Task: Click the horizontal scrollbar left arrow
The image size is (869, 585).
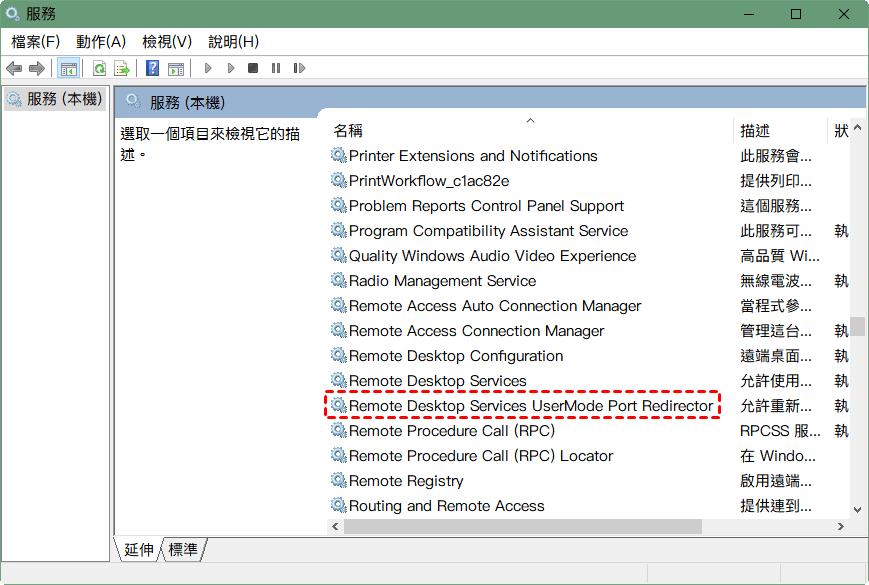Action: coord(335,526)
